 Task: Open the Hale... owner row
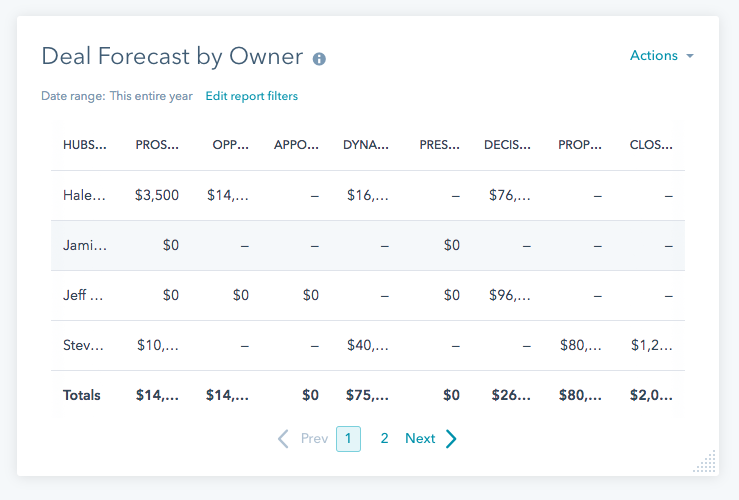coord(84,195)
